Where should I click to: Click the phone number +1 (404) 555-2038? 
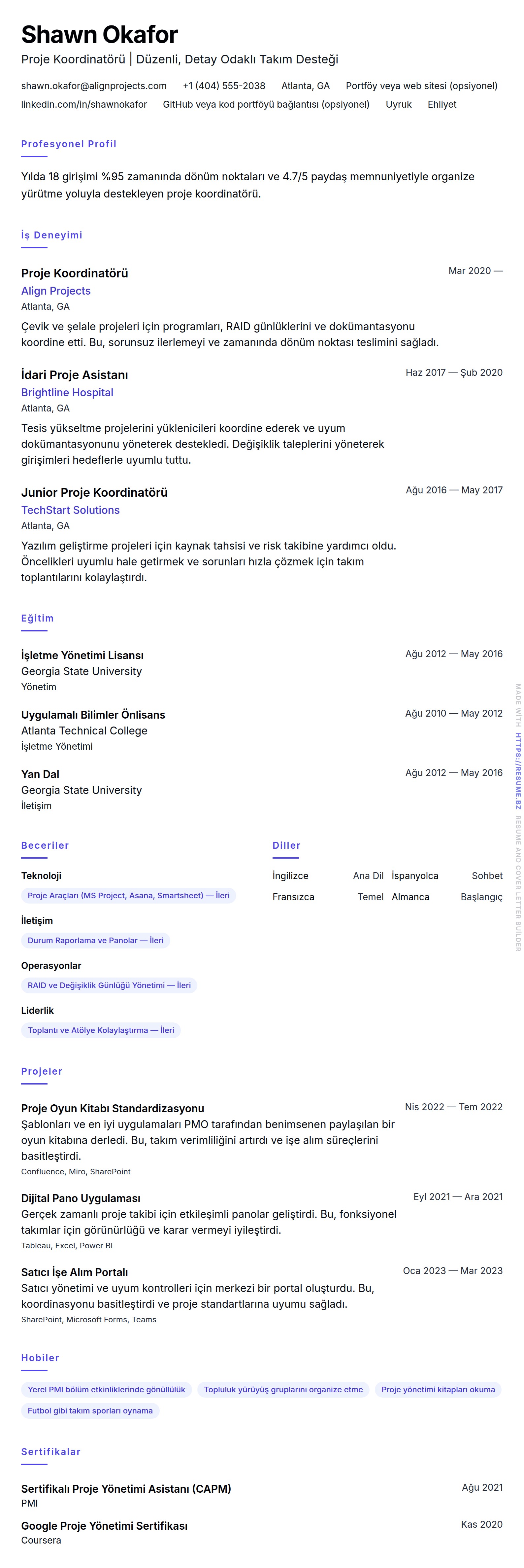(x=224, y=86)
